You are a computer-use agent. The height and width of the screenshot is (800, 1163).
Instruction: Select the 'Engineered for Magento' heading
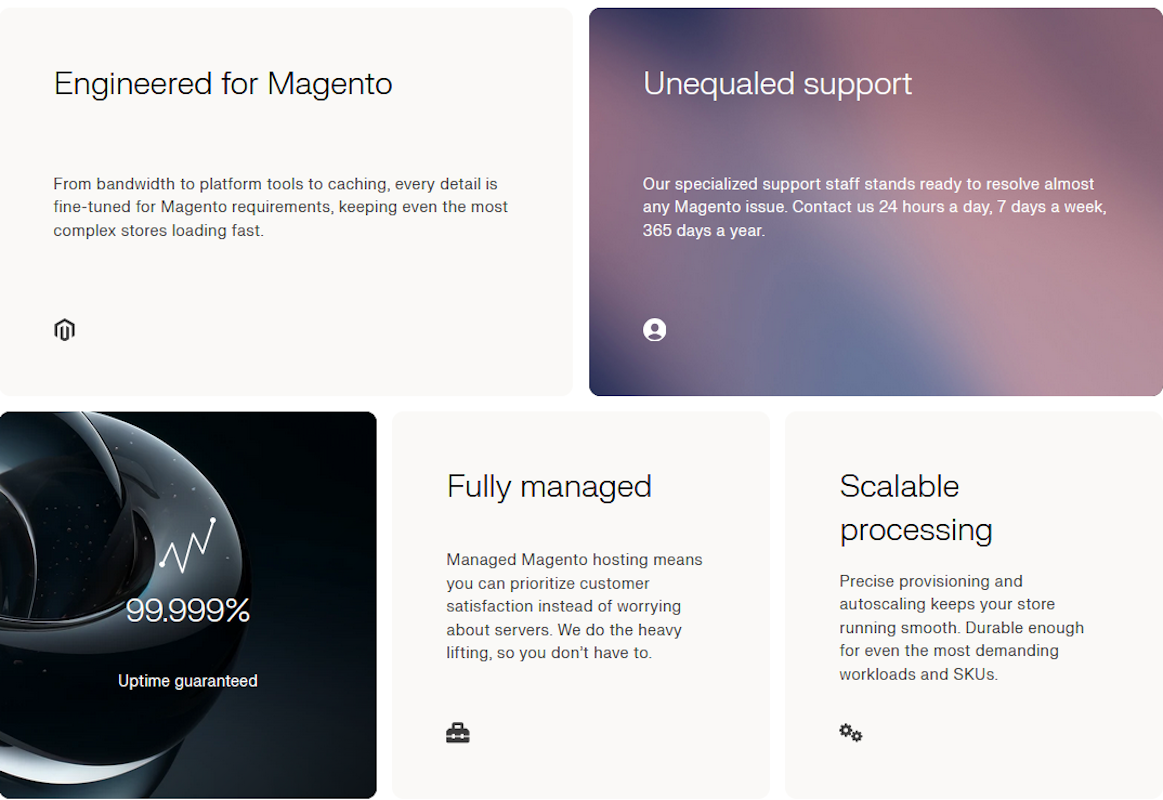(223, 83)
